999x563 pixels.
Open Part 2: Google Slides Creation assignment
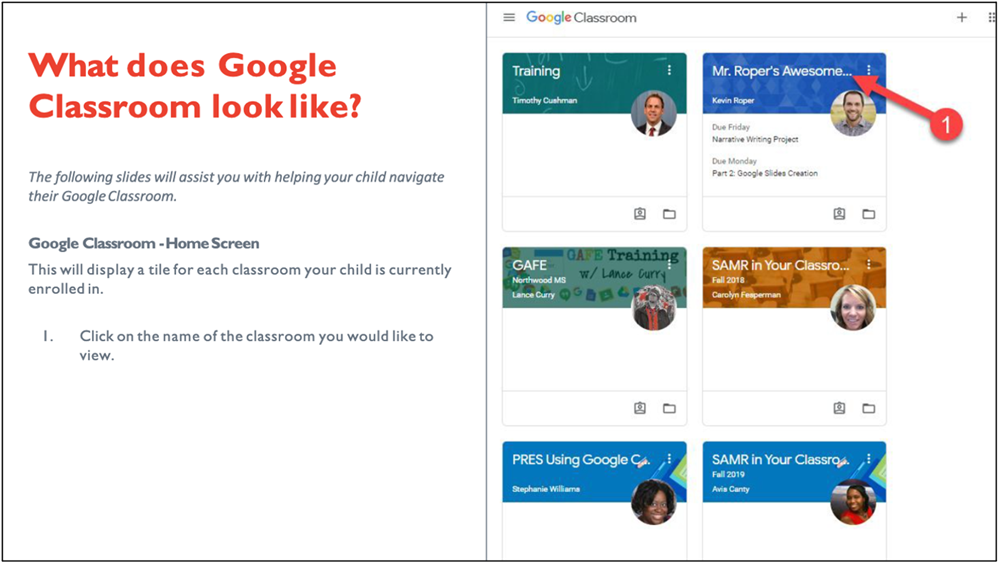(x=765, y=173)
